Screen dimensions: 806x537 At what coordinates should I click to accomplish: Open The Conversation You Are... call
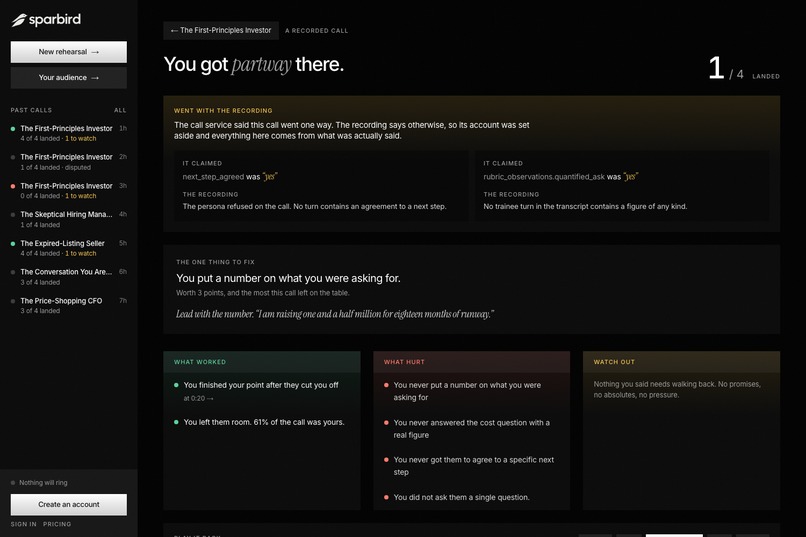click(x=68, y=277)
